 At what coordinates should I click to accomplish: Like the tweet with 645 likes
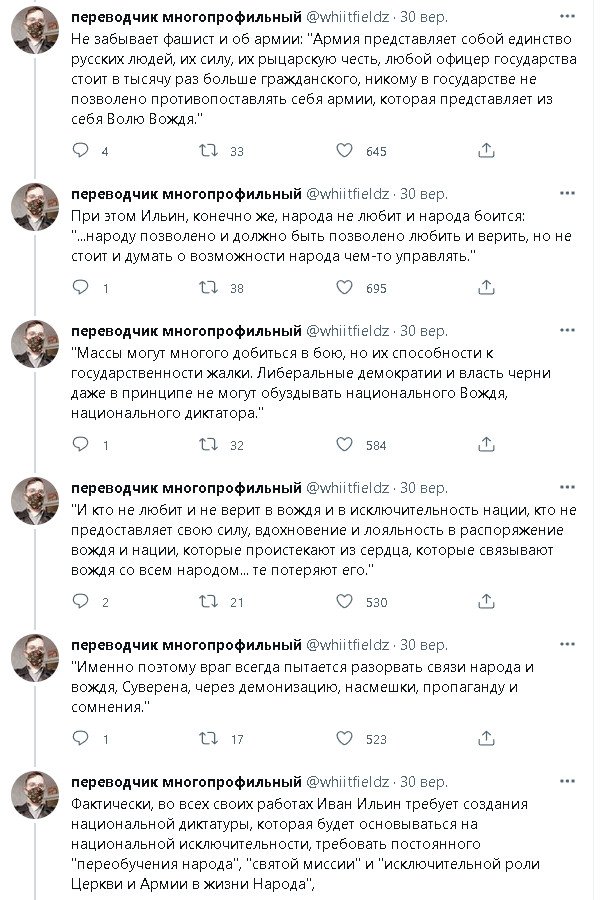[344, 151]
